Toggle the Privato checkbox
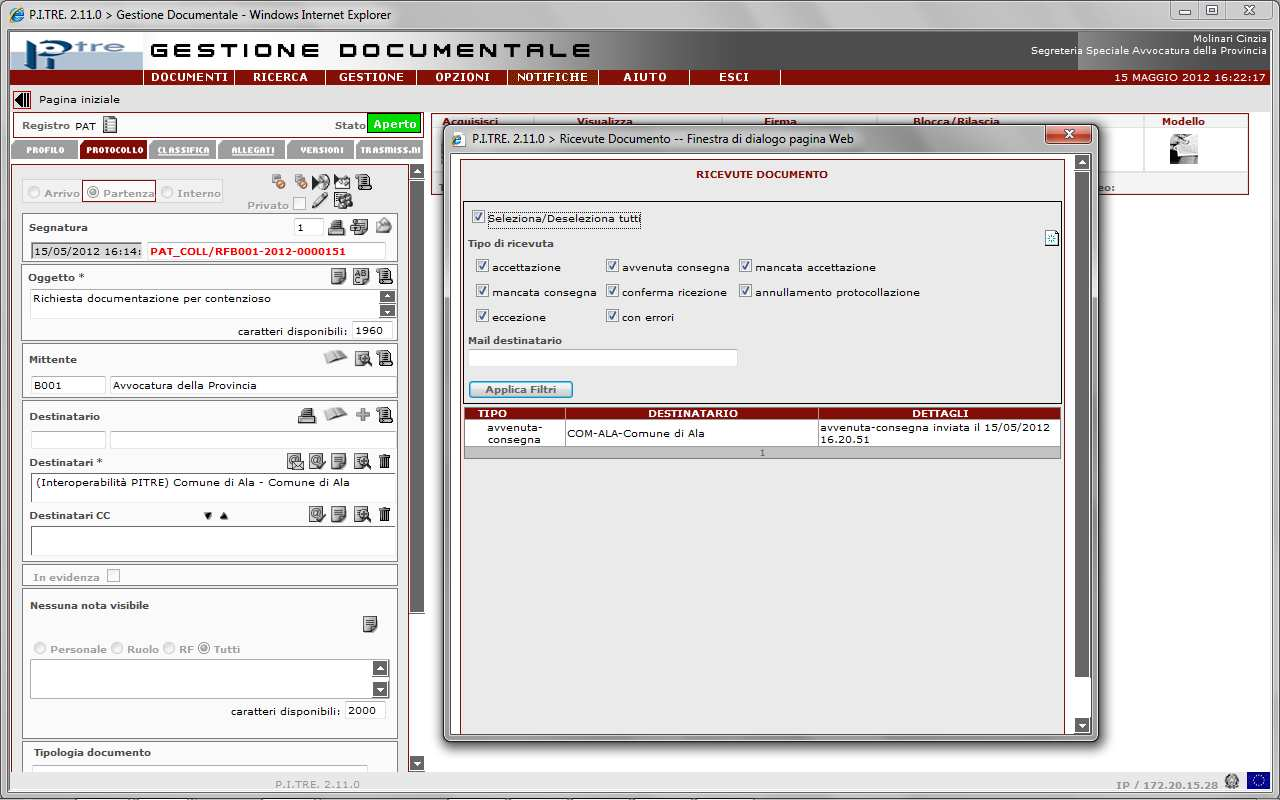The image size is (1280, 800). tap(300, 204)
